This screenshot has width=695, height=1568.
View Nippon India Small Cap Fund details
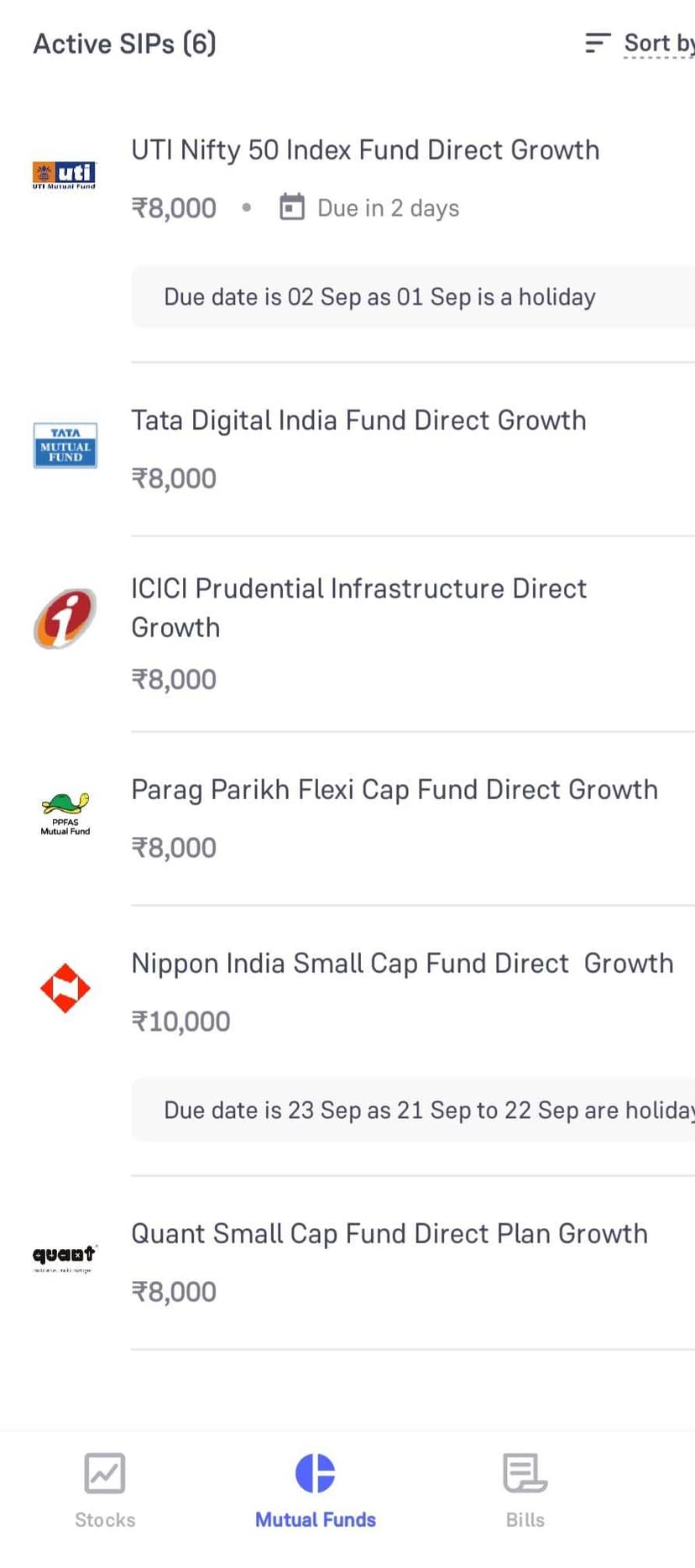pos(402,964)
